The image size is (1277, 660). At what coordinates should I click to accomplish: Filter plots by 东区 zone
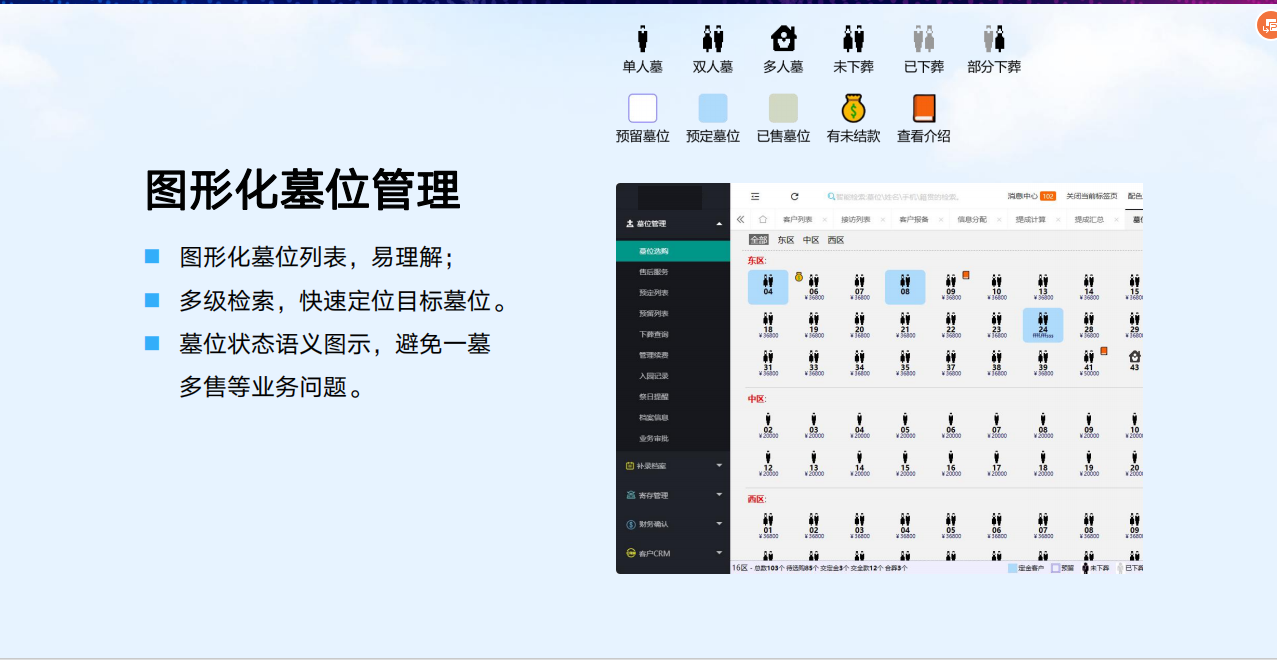tap(786, 240)
